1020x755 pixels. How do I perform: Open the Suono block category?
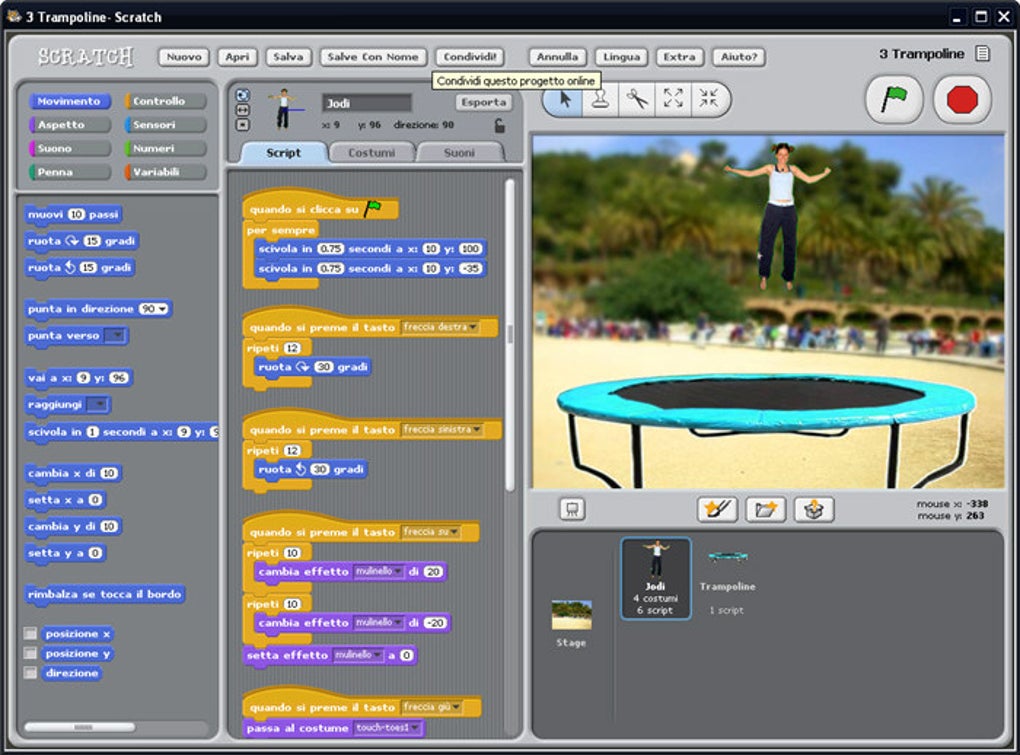[x=69, y=148]
